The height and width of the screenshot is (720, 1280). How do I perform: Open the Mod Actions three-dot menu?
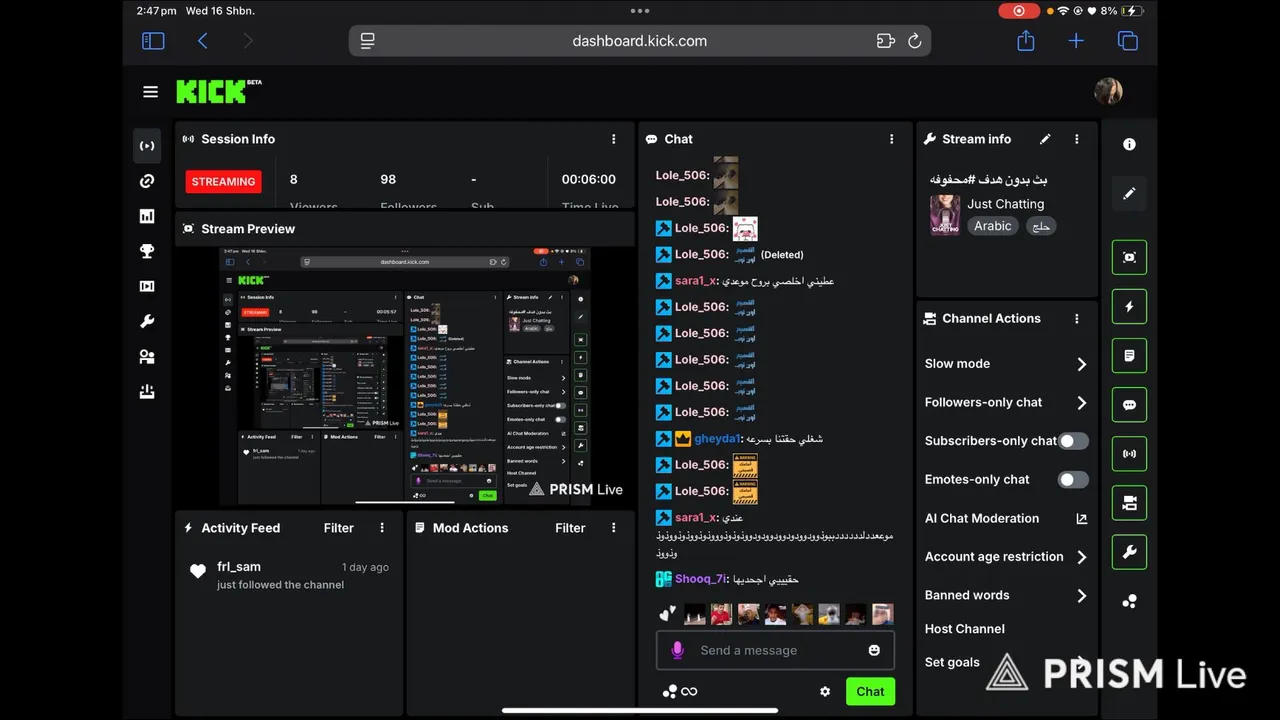(x=614, y=528)
